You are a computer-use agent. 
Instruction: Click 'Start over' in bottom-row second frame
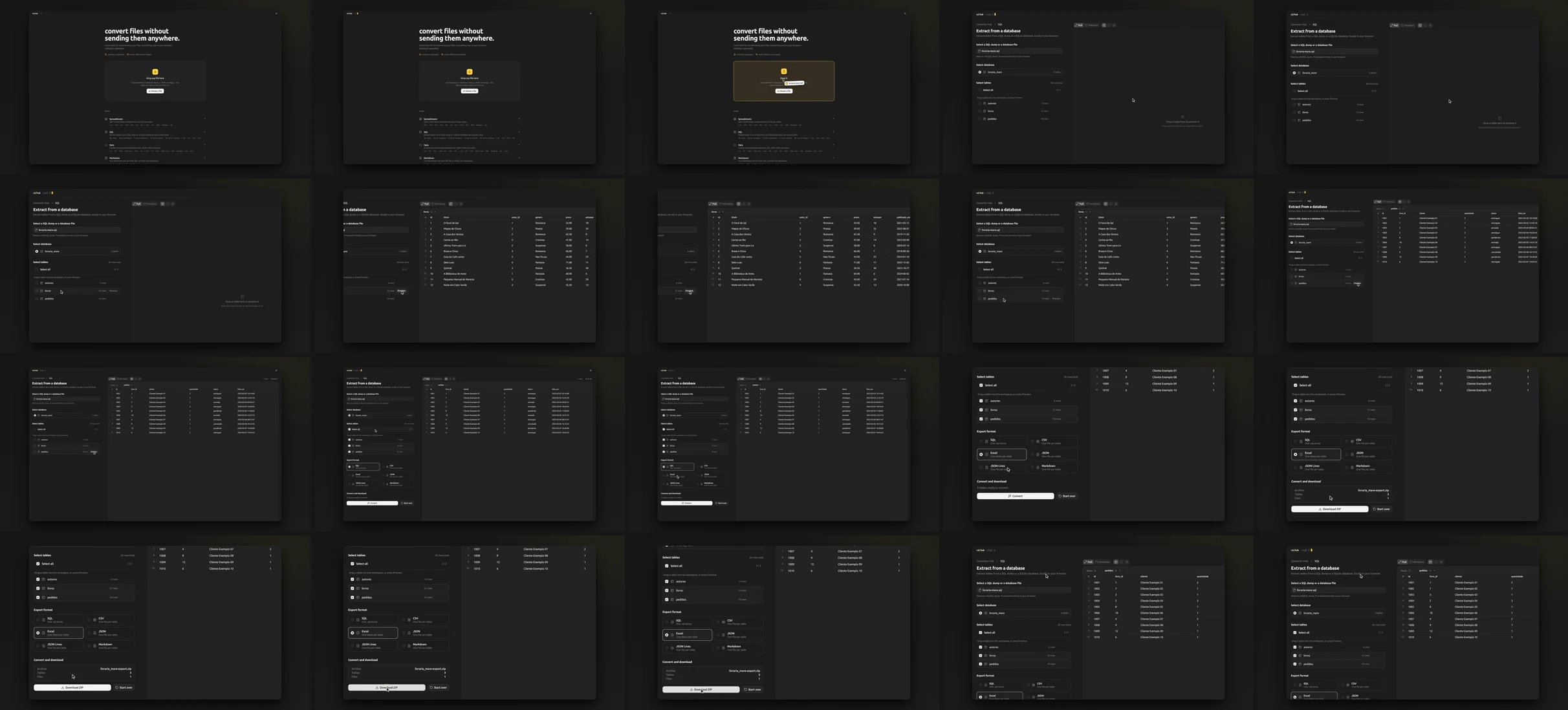(439, 687)
